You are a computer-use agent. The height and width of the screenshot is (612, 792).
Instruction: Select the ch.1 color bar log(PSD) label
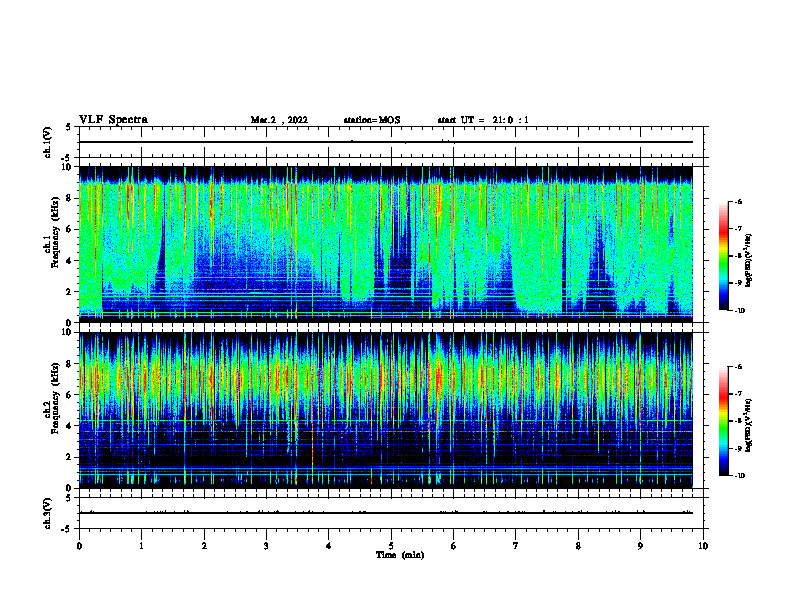(x=749, y=261)
